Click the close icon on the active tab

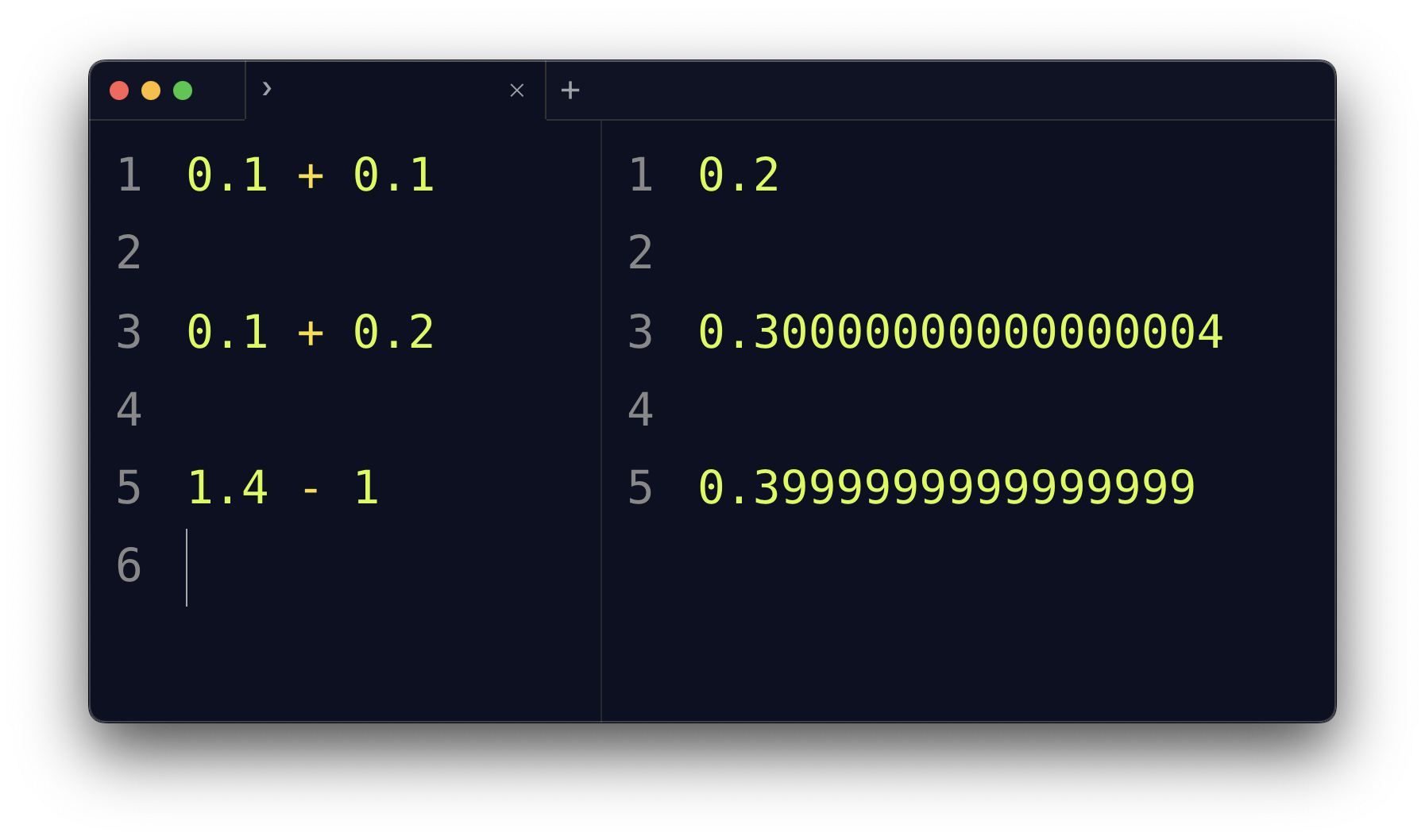516,91
